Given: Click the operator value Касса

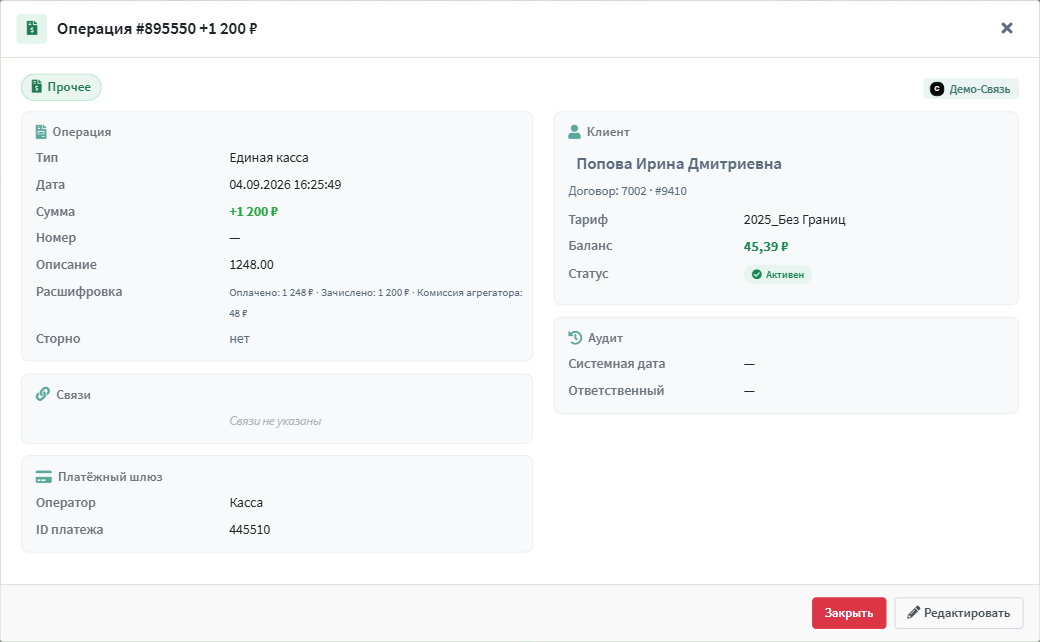Looking at the screenshot, I should [x=246, y=503].
